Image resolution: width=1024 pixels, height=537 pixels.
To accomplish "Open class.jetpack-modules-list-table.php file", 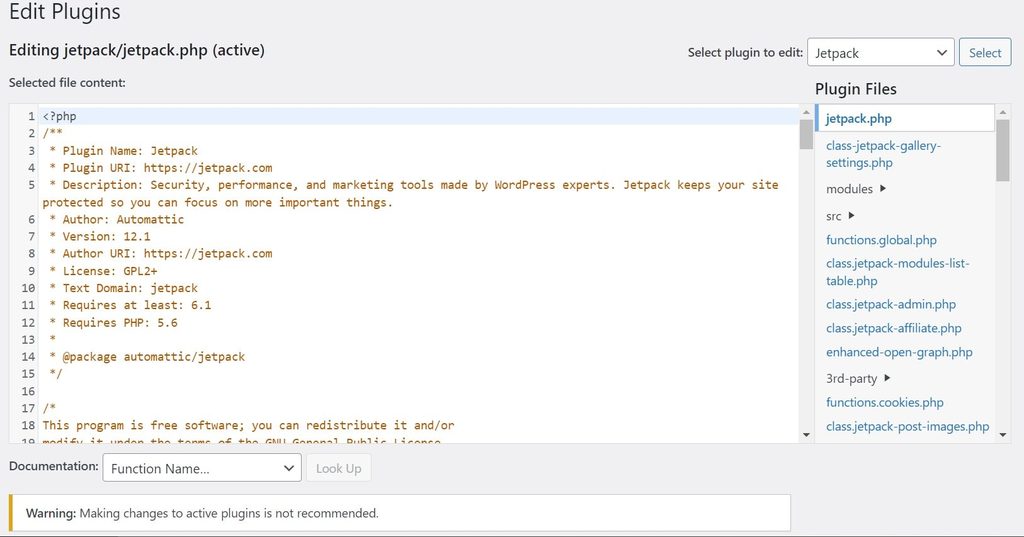I will point(897,272).
